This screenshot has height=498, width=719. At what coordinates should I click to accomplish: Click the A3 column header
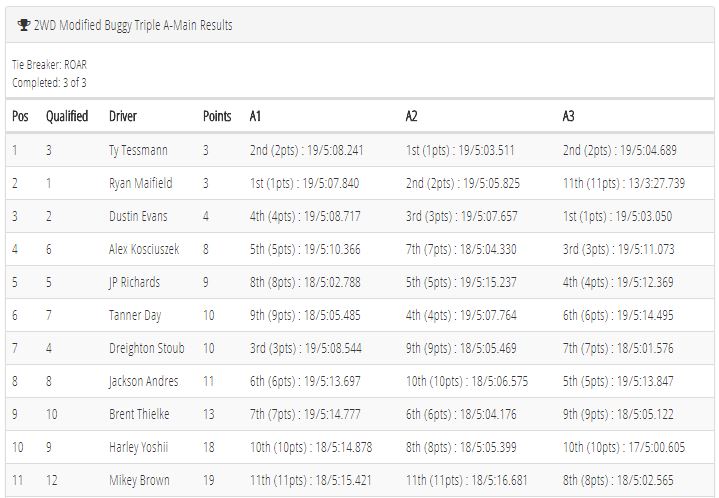(x=569, y=116)
